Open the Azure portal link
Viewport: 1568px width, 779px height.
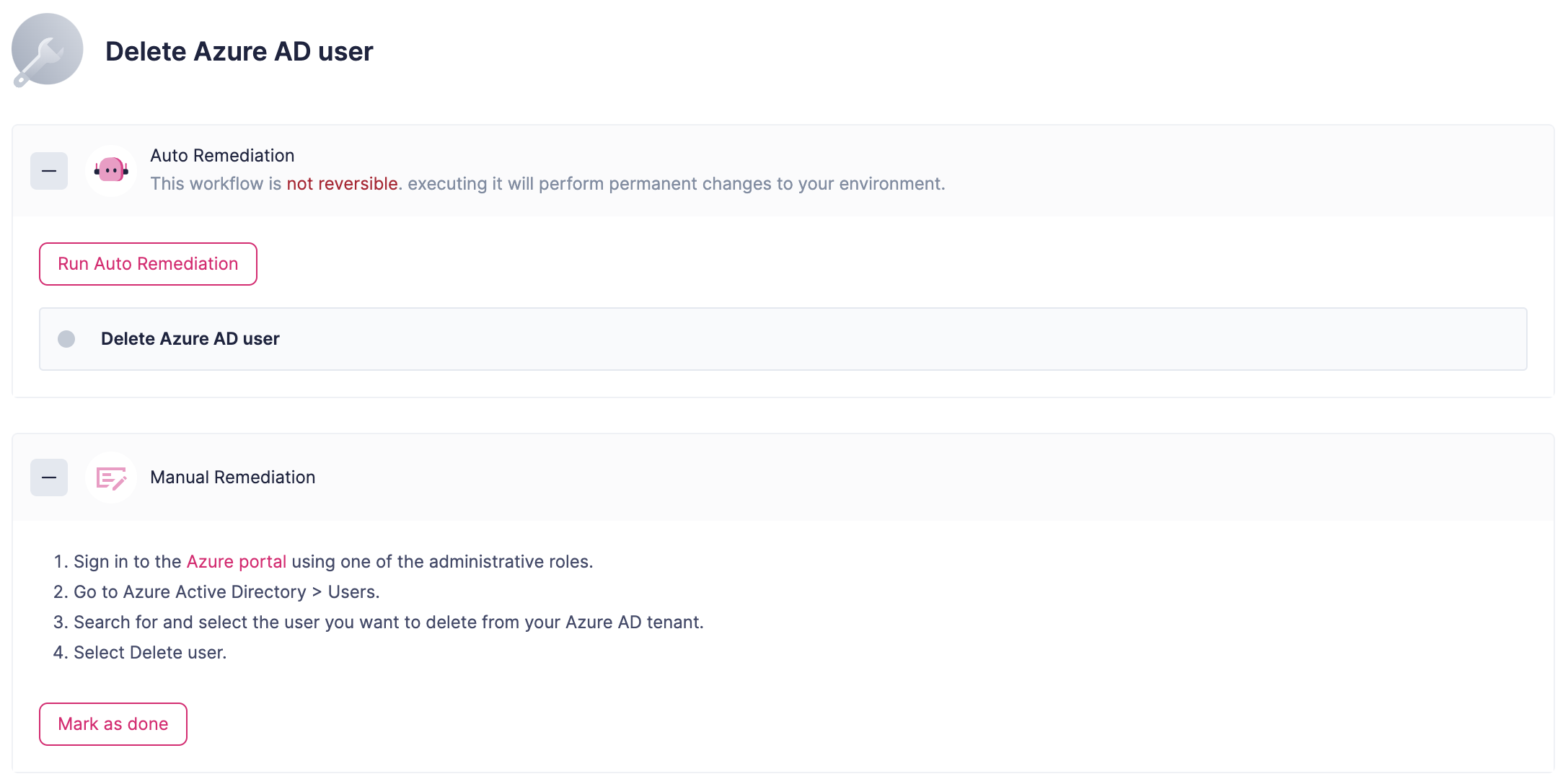pos(236,562)
